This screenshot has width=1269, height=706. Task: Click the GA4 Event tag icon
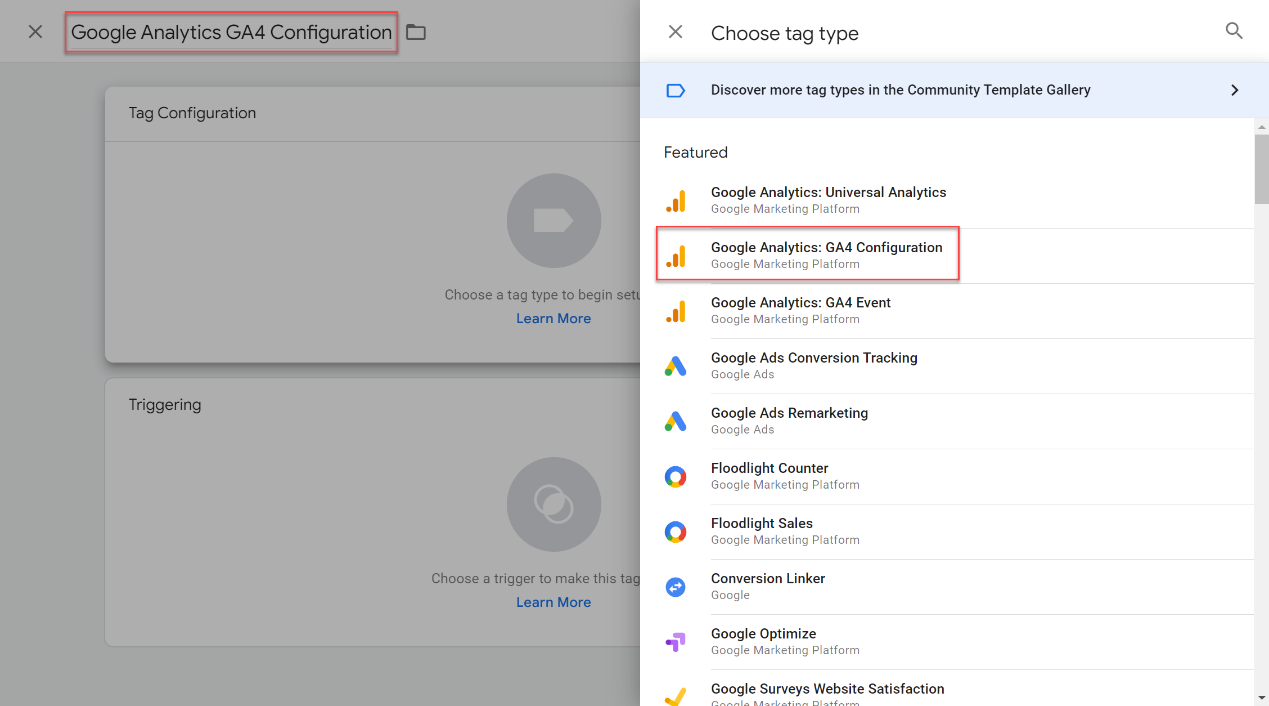click(x=676, y=311)
